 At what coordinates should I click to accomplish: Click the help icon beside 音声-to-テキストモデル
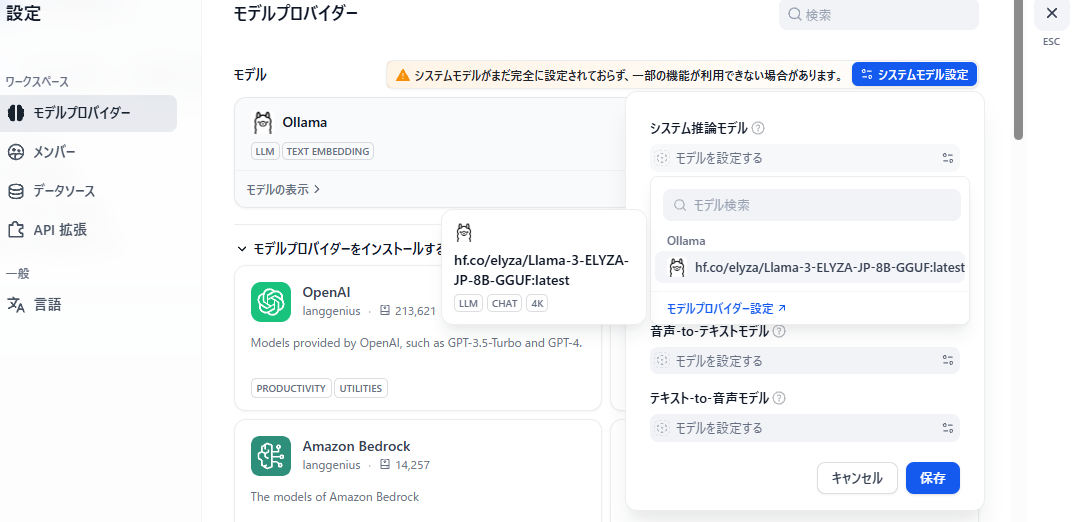click(x=779, y=331)
